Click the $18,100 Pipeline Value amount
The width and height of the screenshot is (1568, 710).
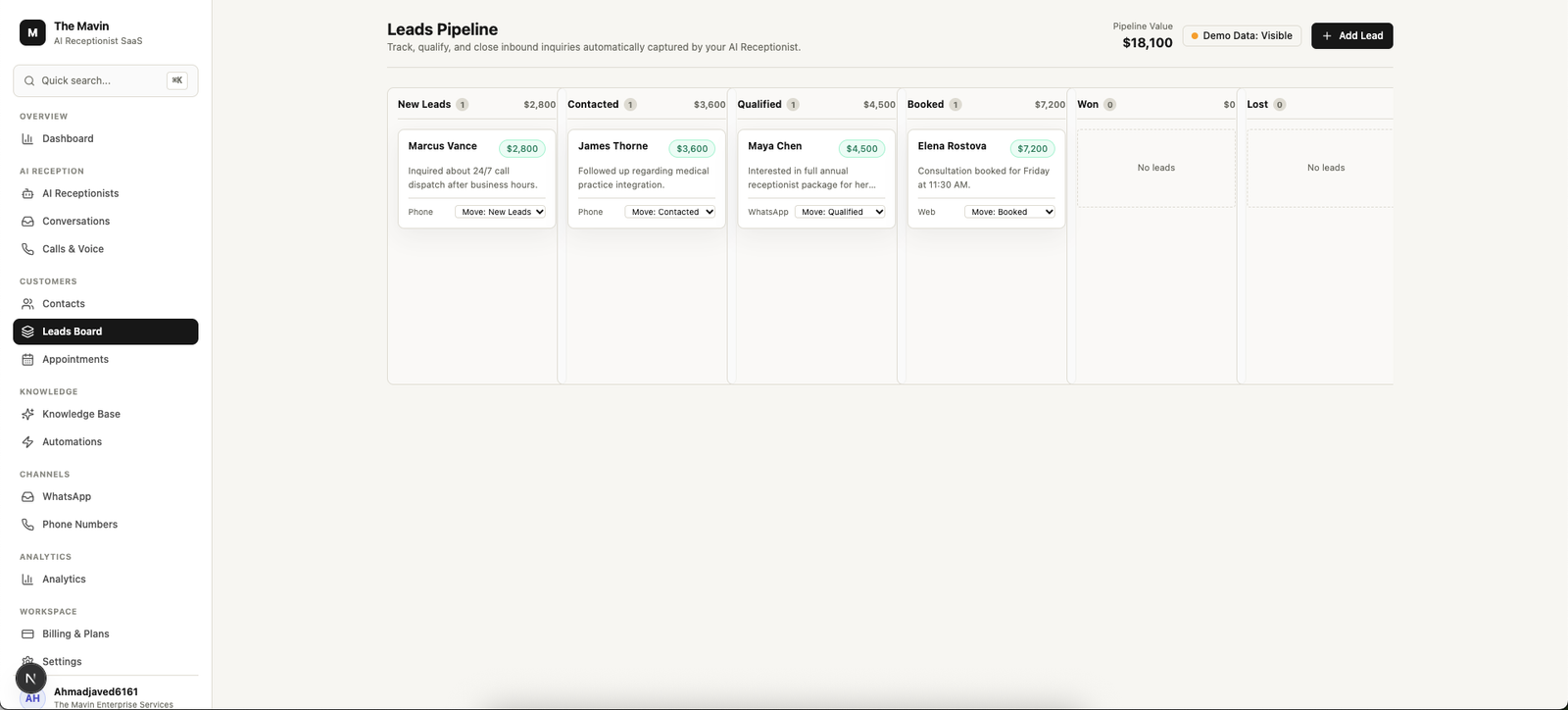click(1148, 43)
